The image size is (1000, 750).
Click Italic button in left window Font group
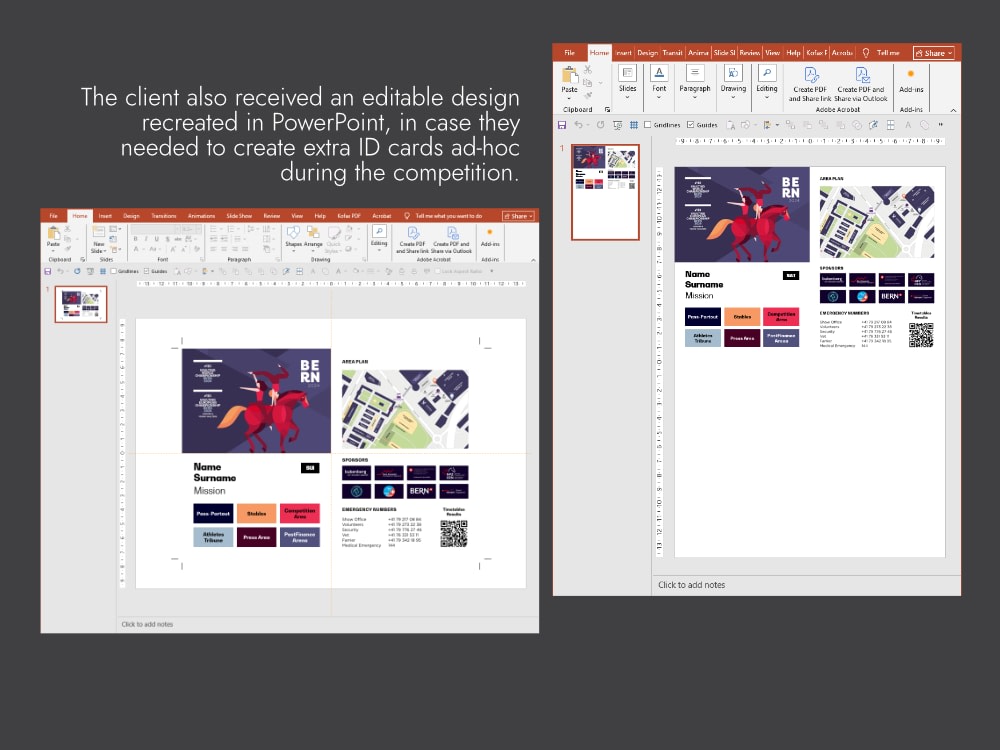pos(146,239)
